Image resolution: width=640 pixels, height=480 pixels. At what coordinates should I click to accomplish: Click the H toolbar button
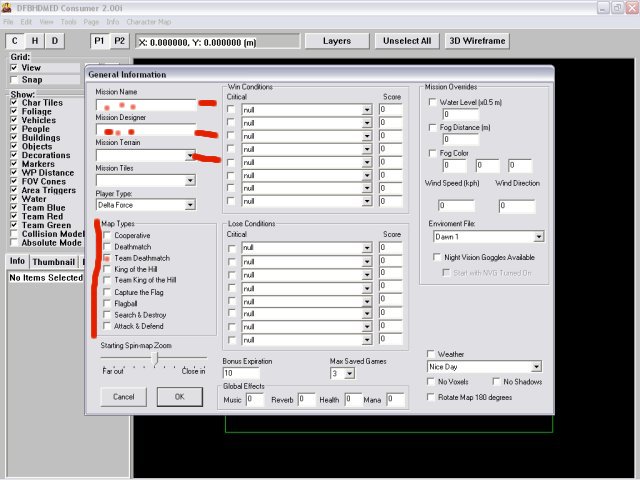pos(35,41)
